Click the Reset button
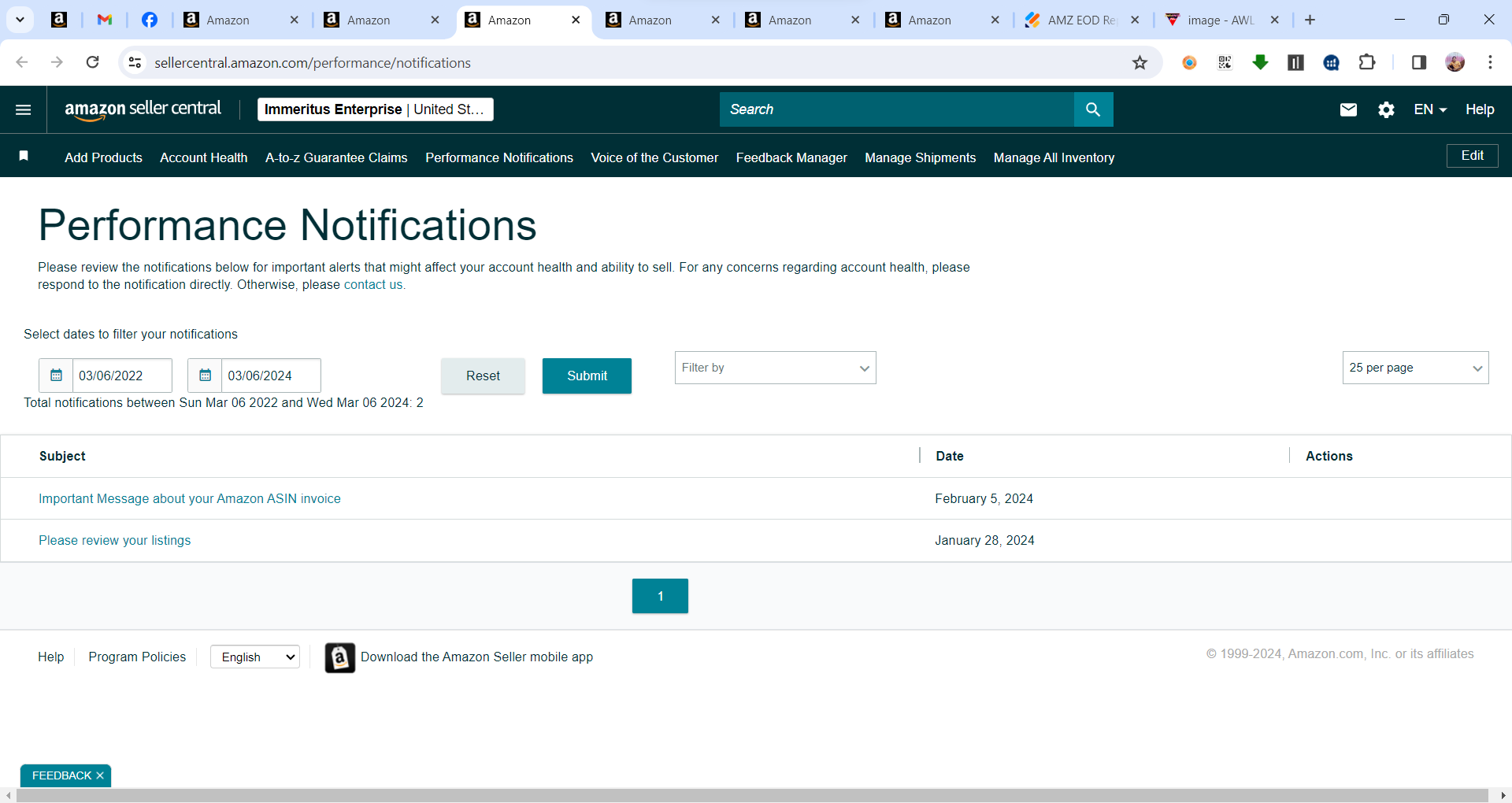The height and width of the screenshot is (803, 1512). (x=483, y=376)
